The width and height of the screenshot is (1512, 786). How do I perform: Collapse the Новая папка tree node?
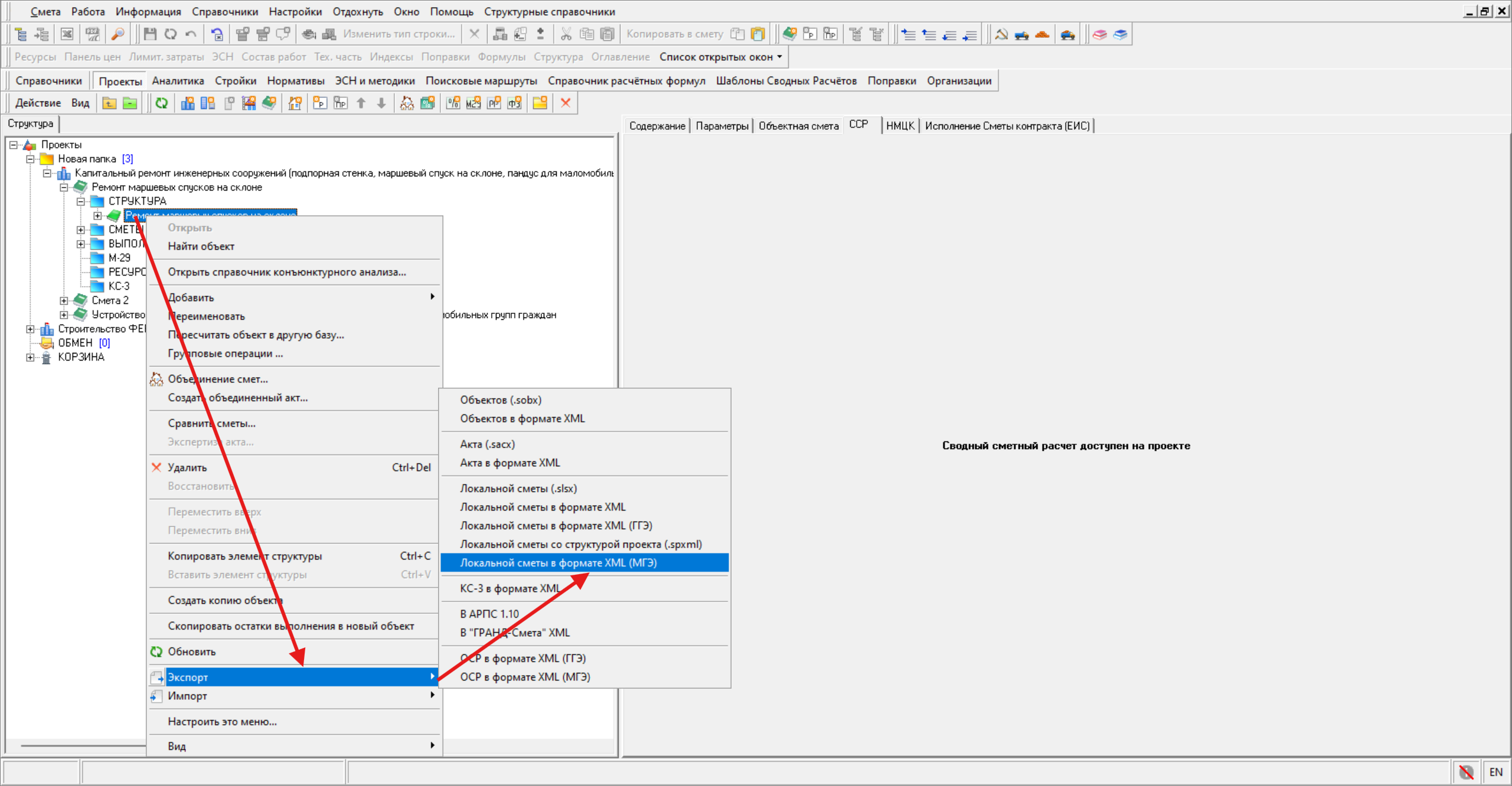tap(30, 159)
